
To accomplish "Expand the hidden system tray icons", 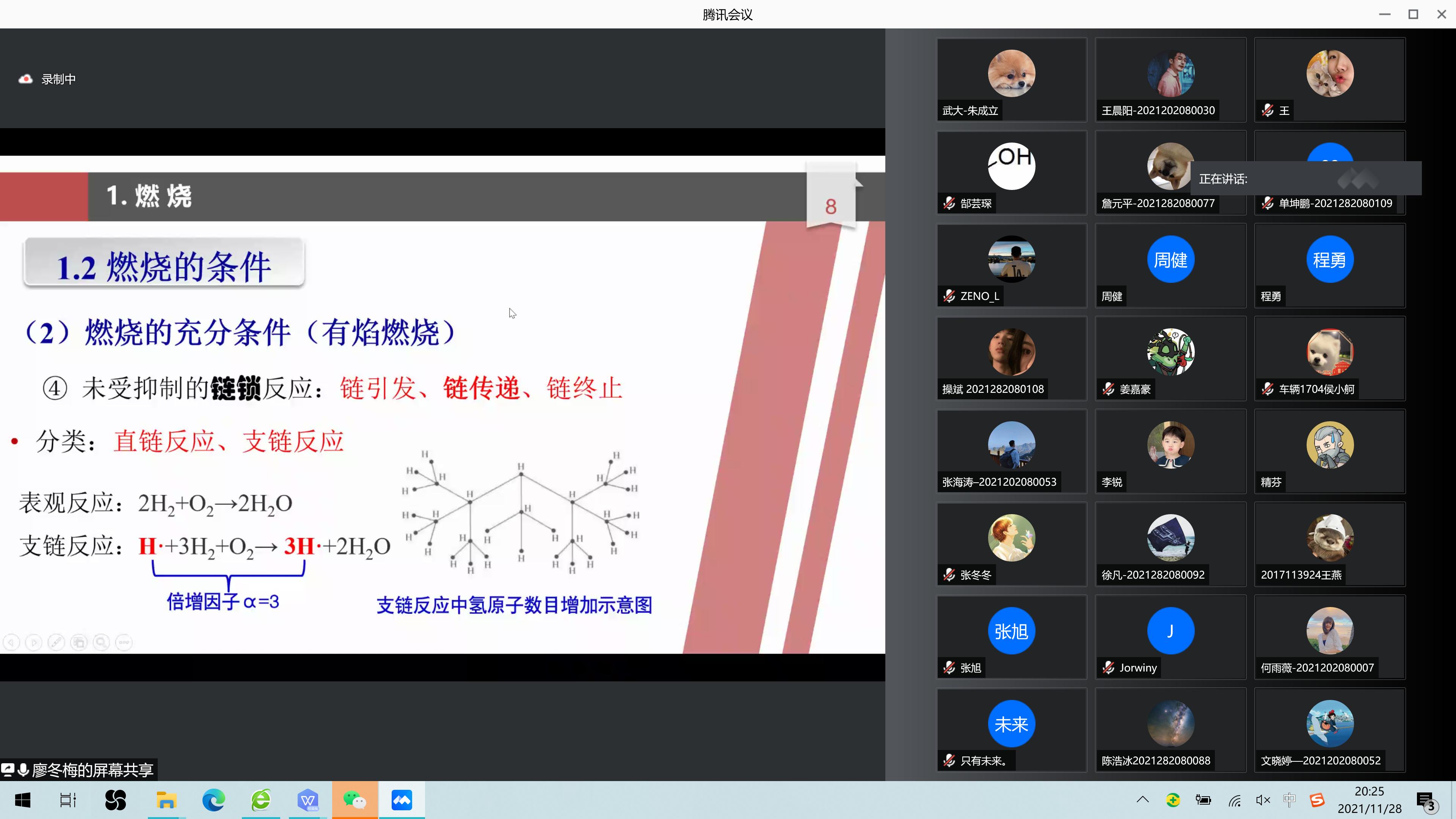I will tap(1142, 799).
